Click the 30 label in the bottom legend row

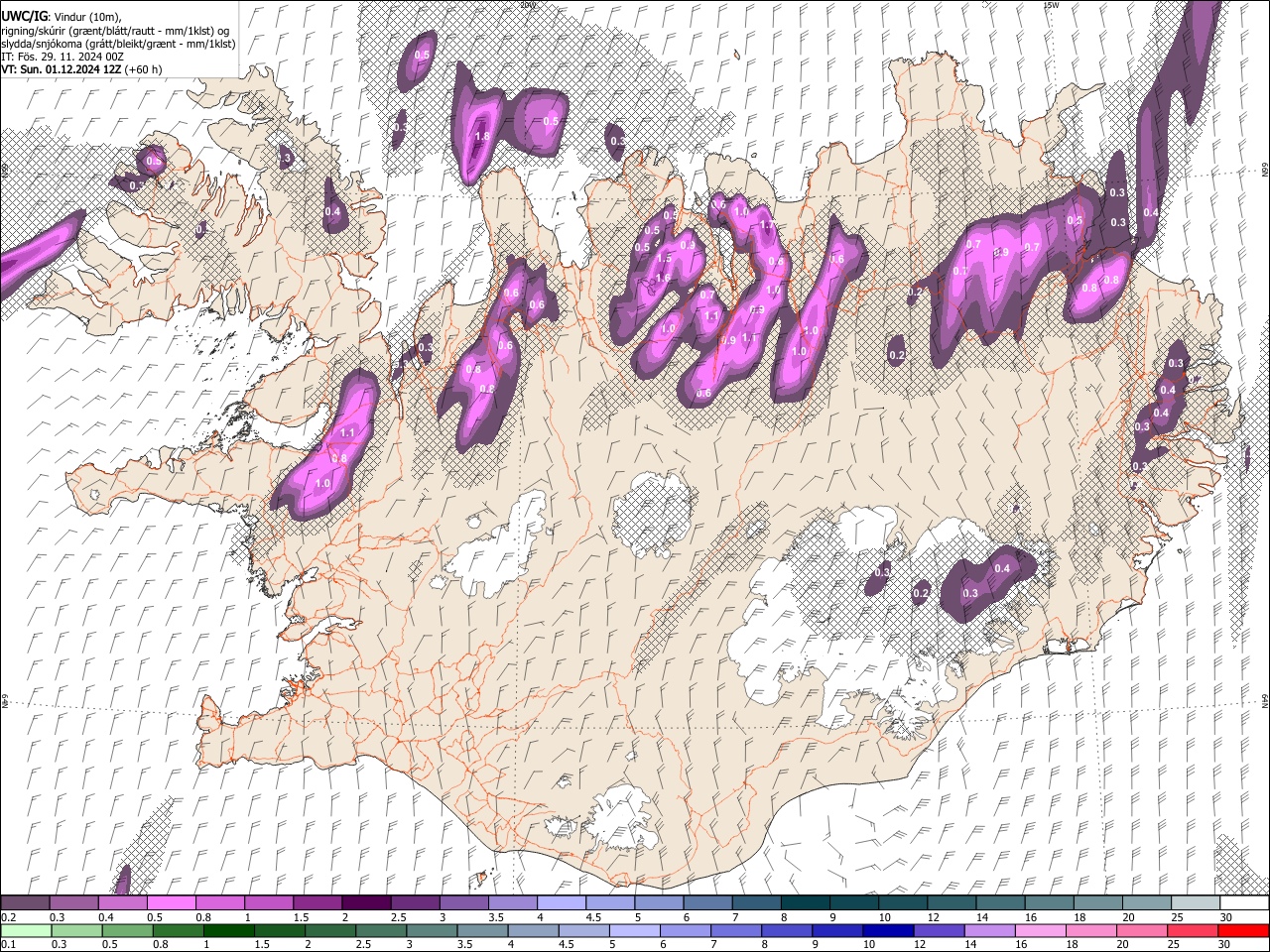pyautogui.click(x=1226, y=944)
